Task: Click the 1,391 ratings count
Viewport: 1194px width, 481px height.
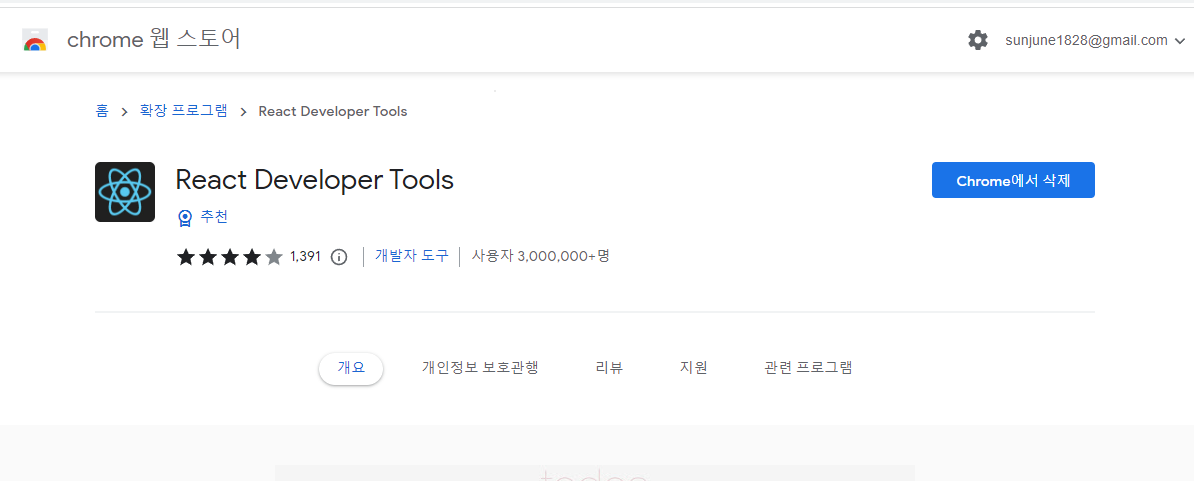Action: (305, 256)
